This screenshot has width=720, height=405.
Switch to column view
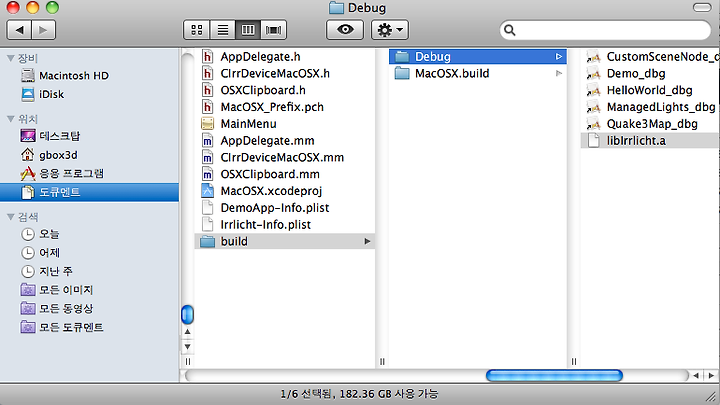point(248,30)
